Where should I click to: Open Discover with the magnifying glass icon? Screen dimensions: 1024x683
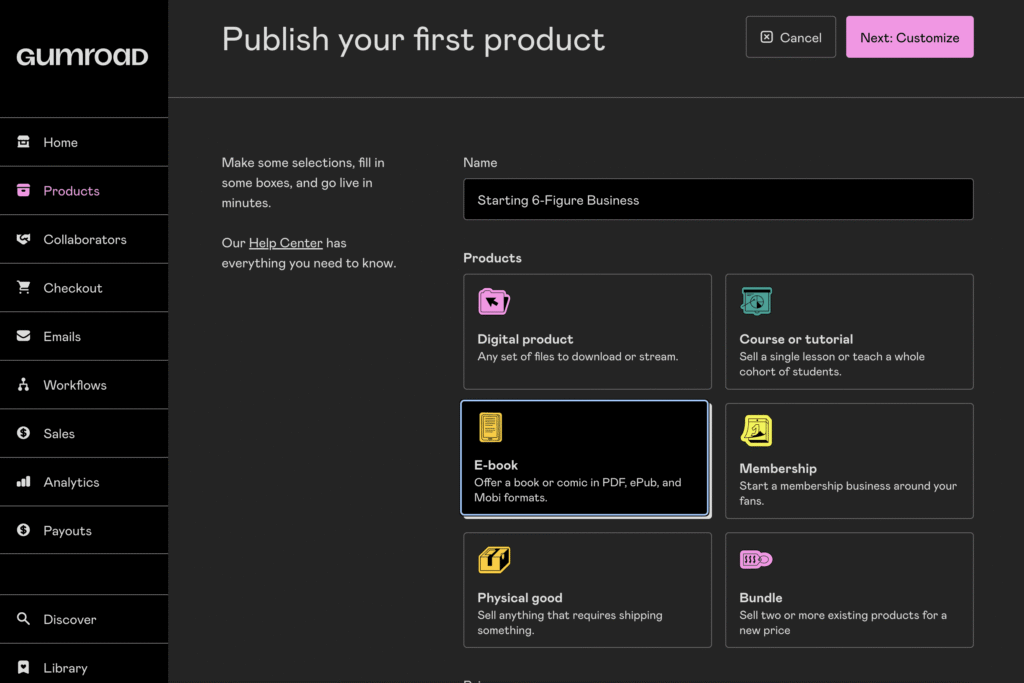pyautogui.click(x=22, y=619)
